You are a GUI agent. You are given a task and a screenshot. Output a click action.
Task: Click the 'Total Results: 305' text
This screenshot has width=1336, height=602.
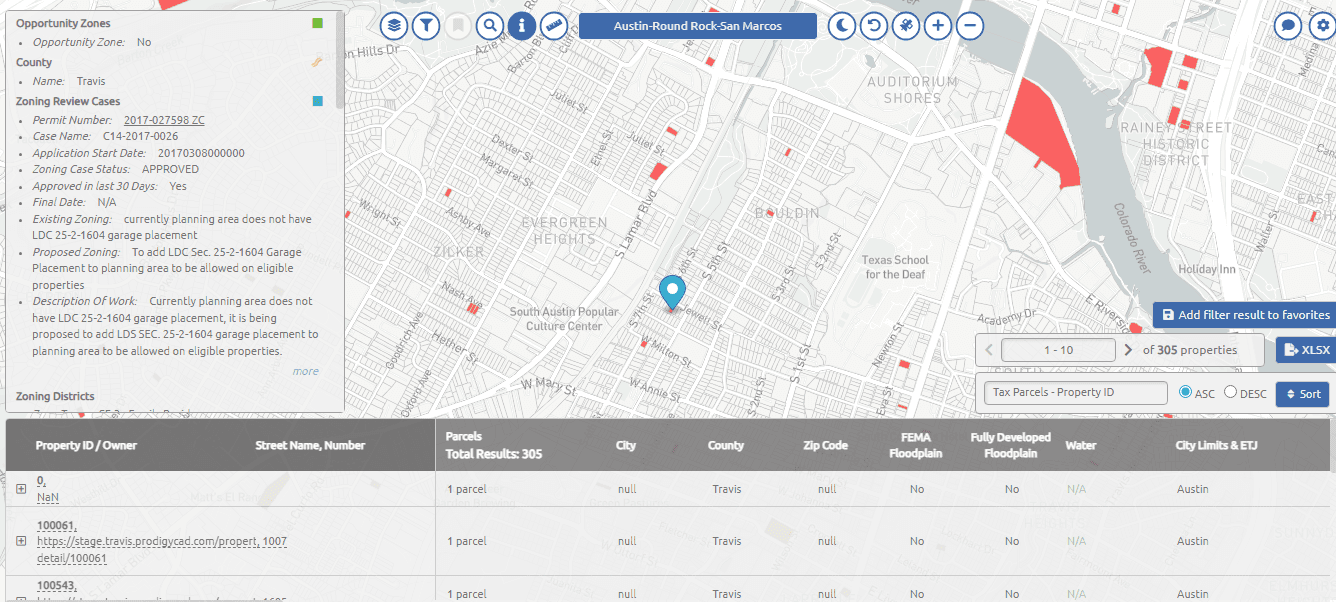(494, 454)
